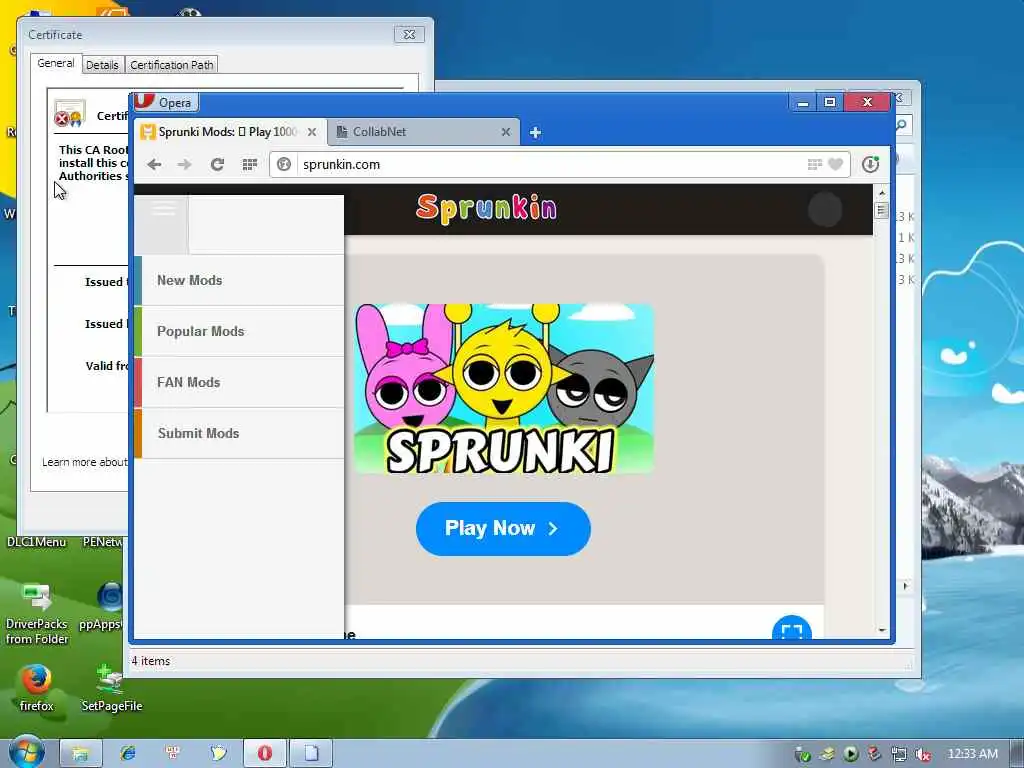
Task: Switch to the Sprunki Mods tab
Action: [230, 132]
